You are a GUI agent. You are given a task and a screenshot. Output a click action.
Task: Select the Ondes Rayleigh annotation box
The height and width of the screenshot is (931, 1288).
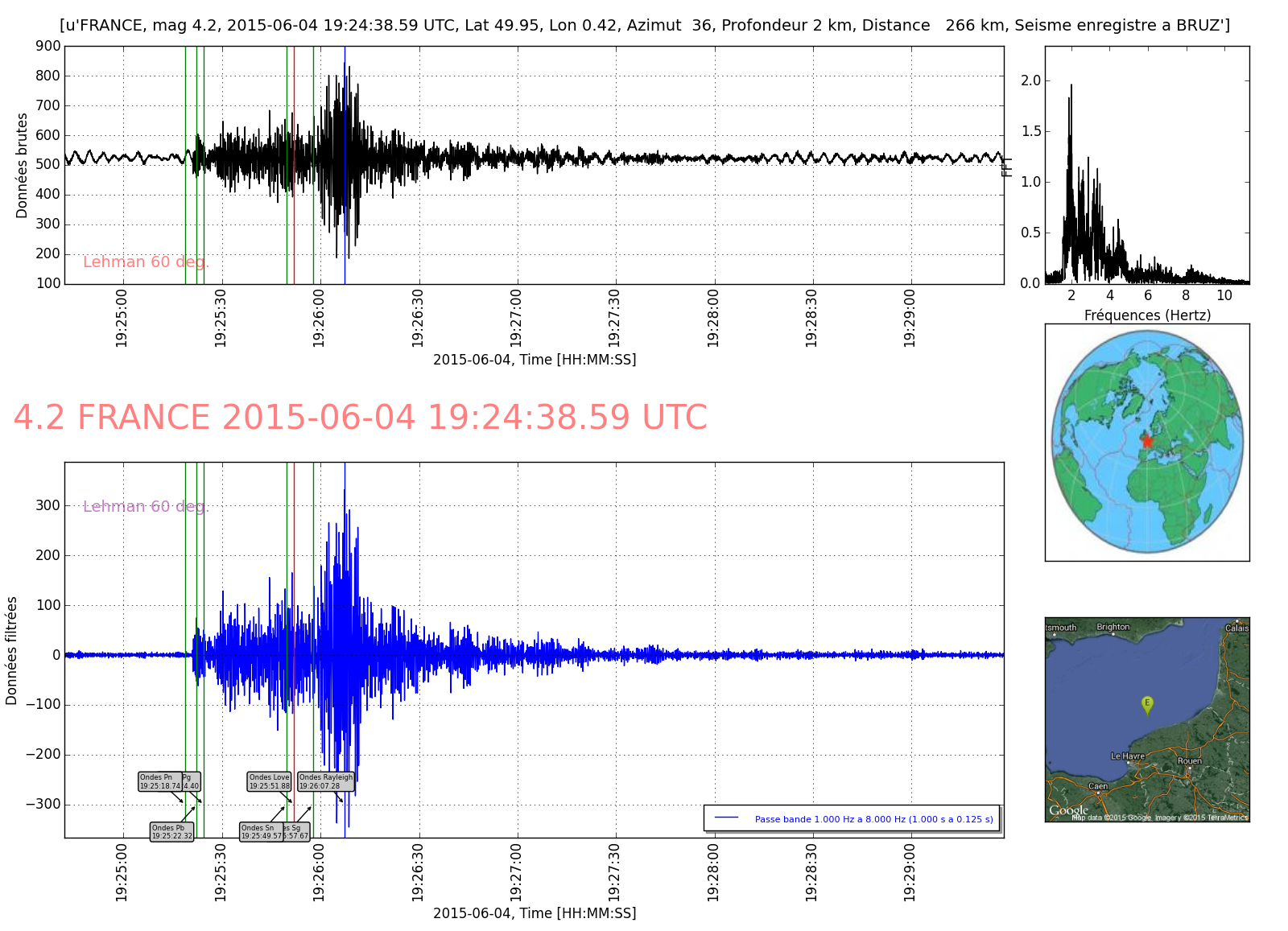point(326,781)
